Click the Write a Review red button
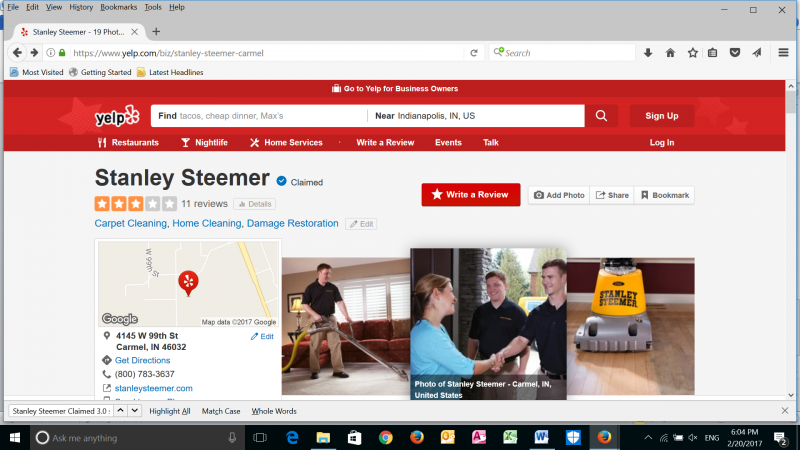 (x=471, y=194)
